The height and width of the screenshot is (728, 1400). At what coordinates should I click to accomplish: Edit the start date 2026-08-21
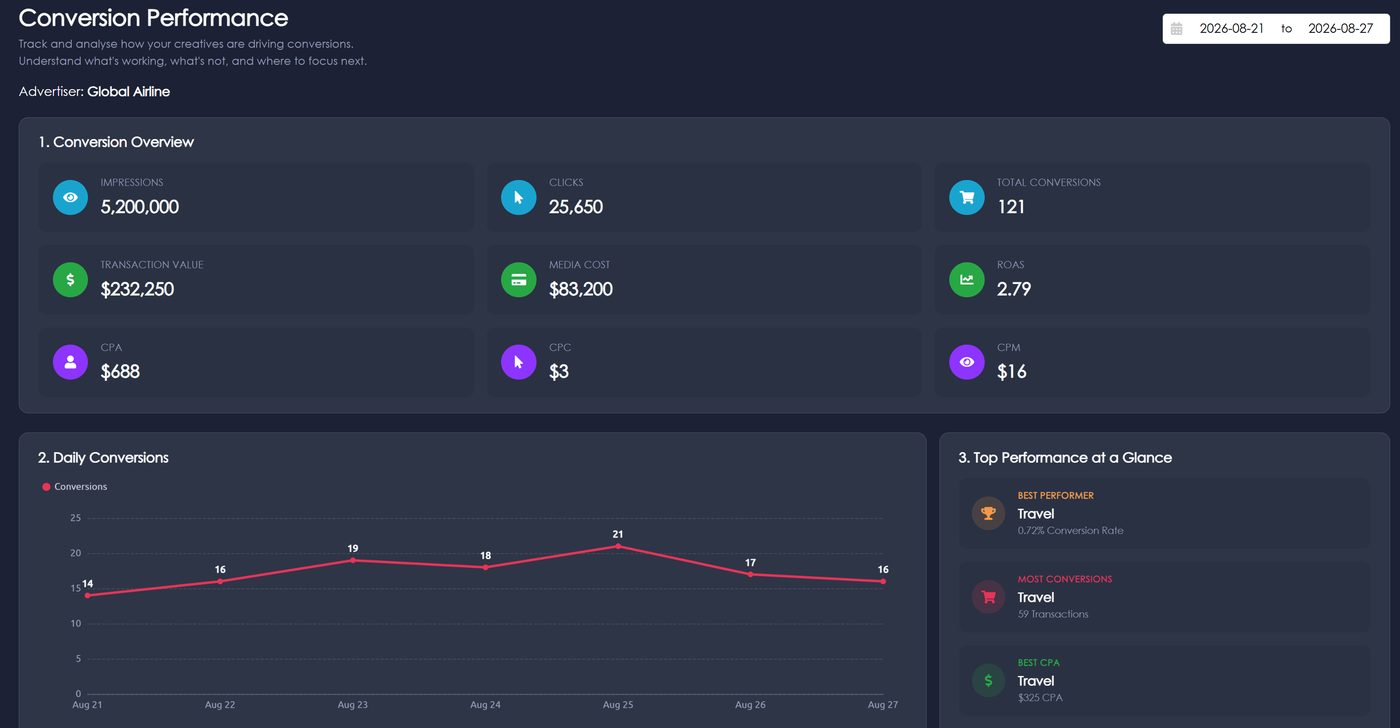[1232, 29]
